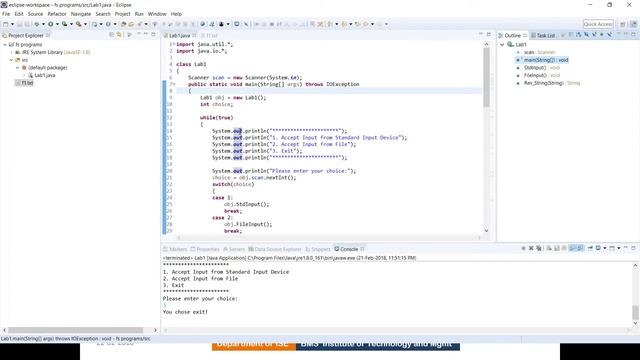
Task: Click the editor vertical scrollbar thumb
Action: (486, 77)
